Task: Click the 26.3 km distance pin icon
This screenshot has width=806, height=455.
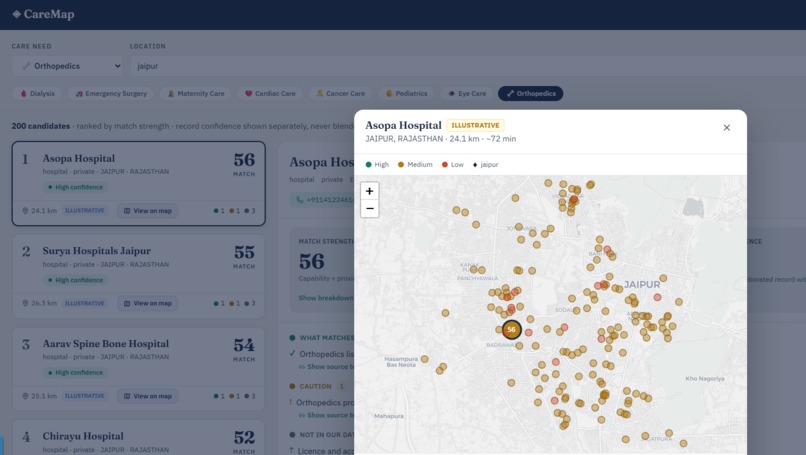Action: click(25, 303)
